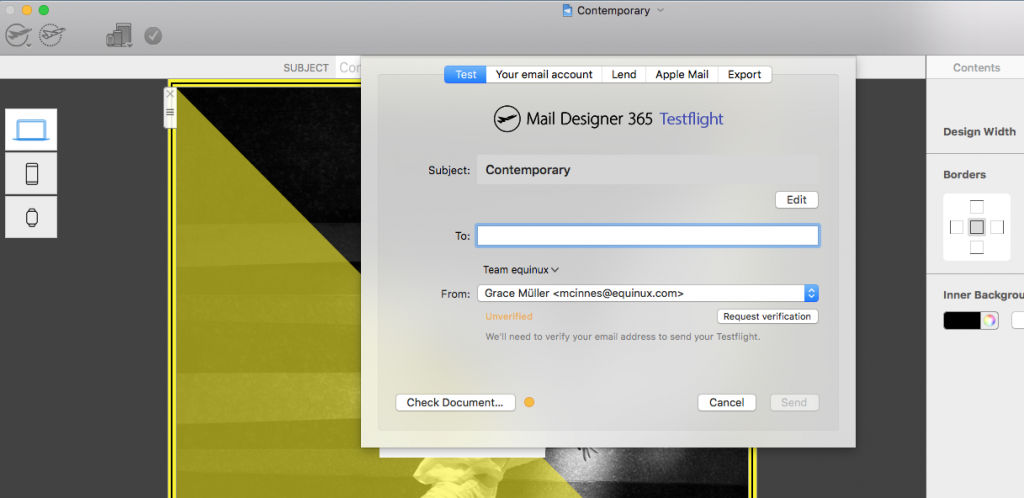Select the right border toggle
Viewport: 1024px width, 498px height.
point(997,227)
